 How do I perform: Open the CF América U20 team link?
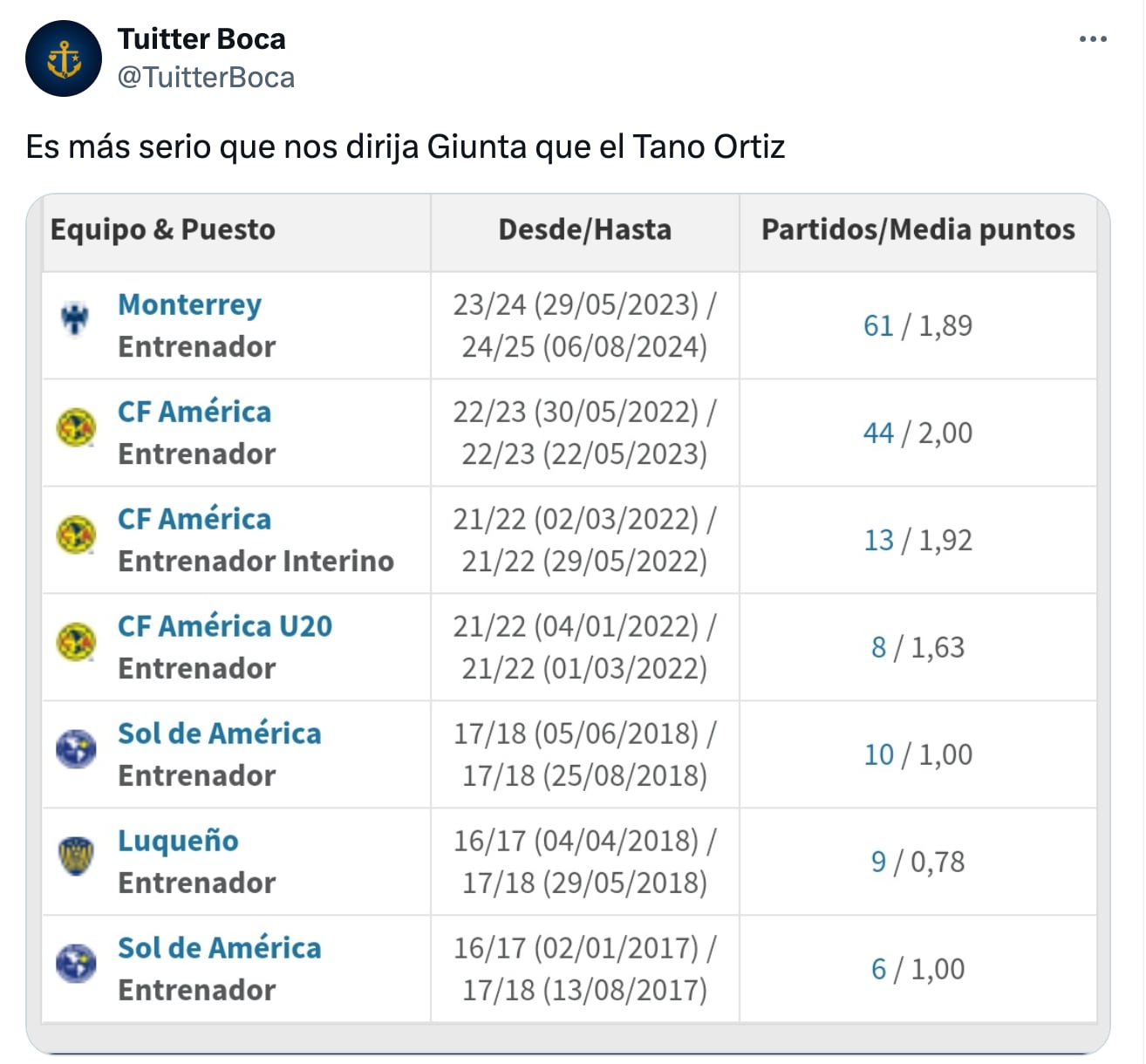click(225, 626)
